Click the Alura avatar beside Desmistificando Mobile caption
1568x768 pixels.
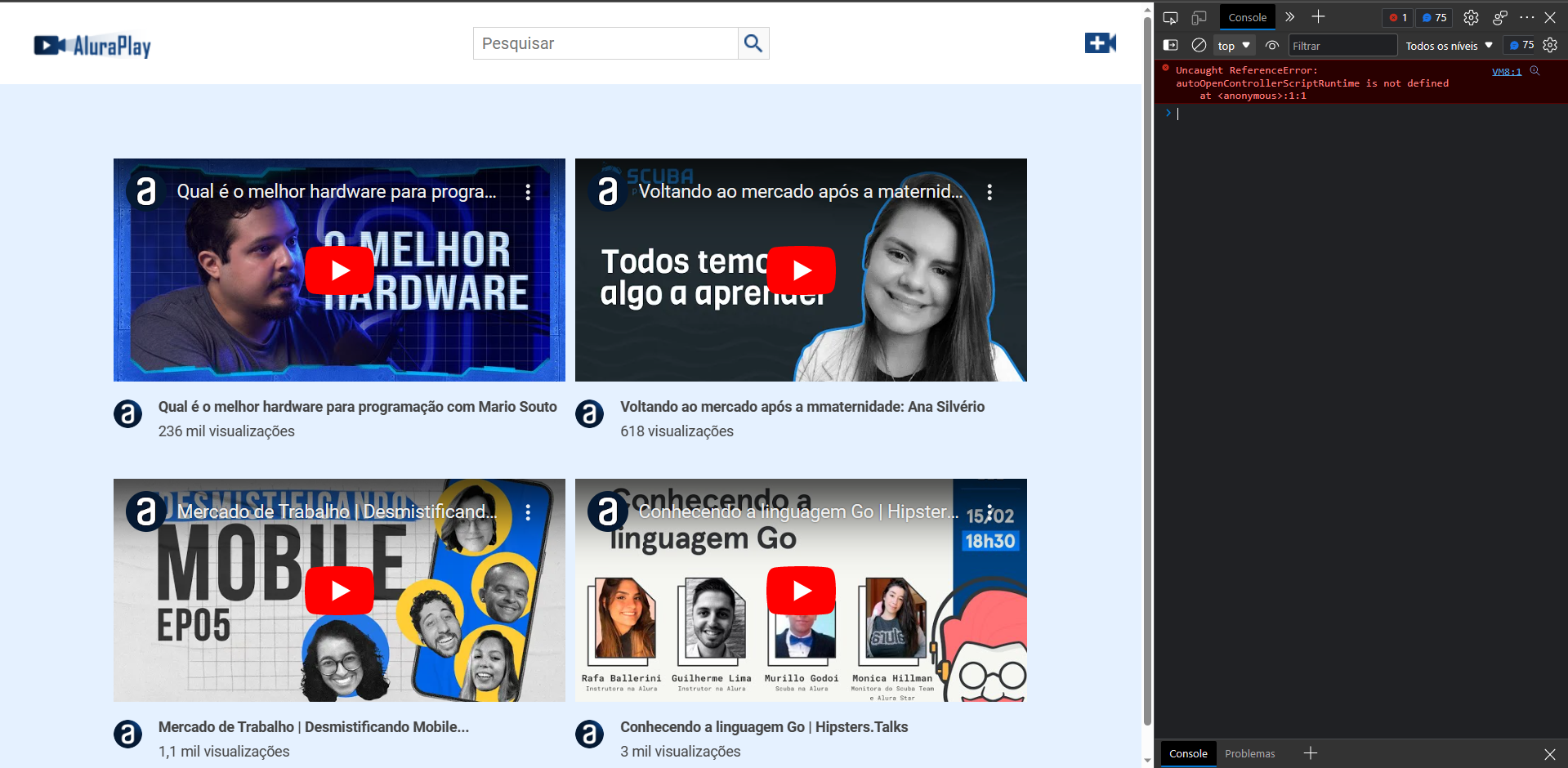(x=127, y=734)
